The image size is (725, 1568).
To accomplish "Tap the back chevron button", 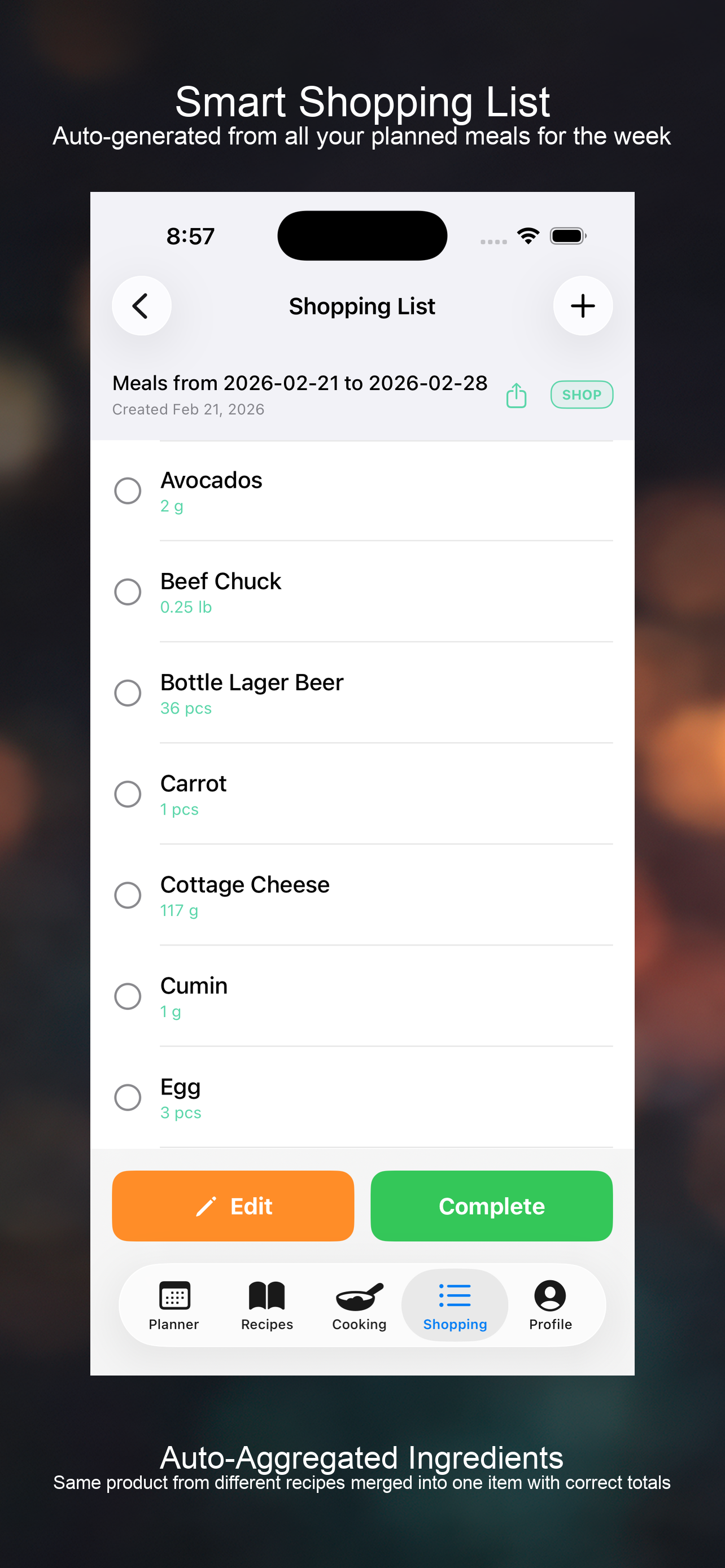I will tap(141, 306).
